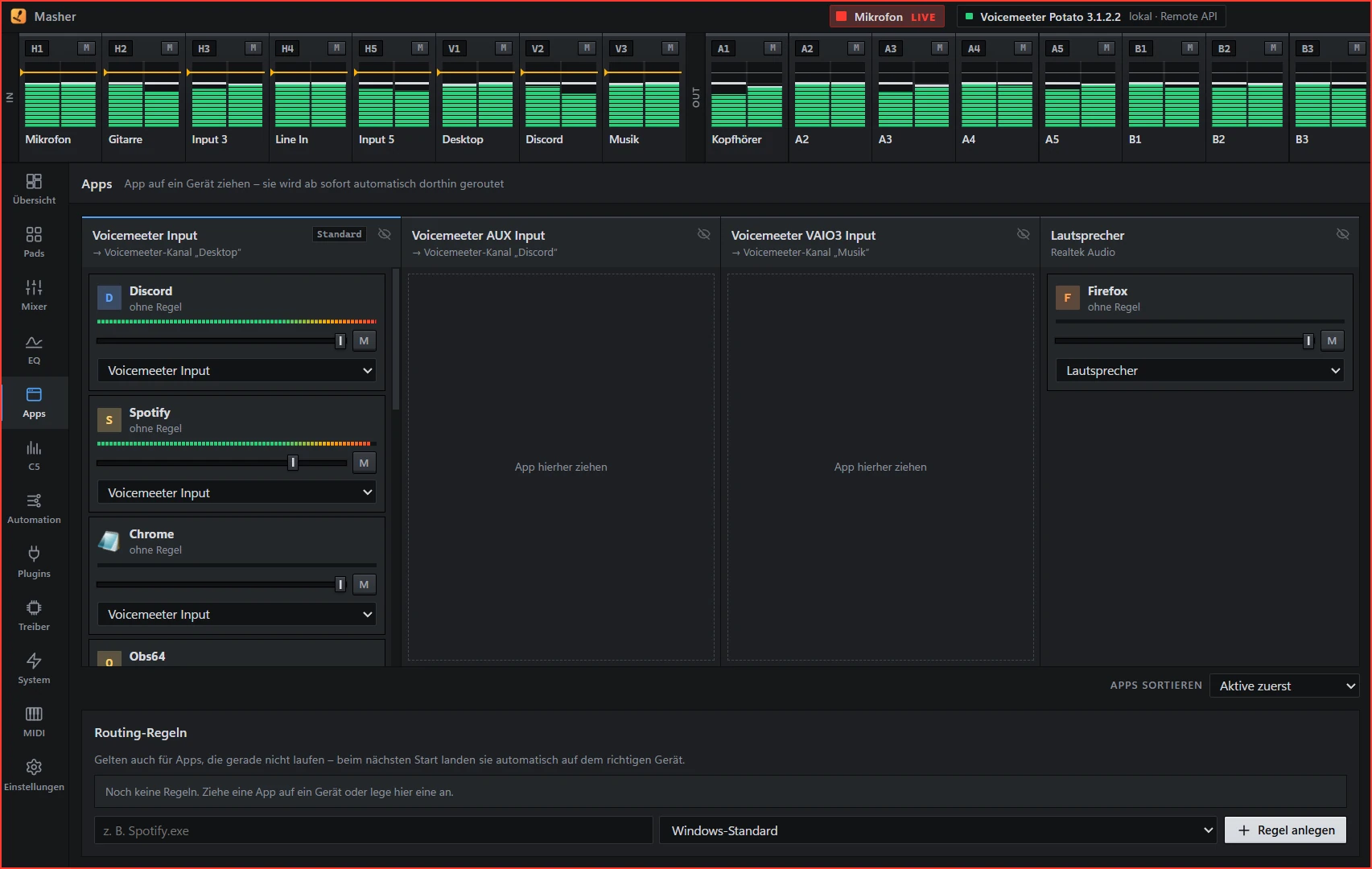Open the Mixer sidebar section
The width and height of the screenshot is (1372, 869).
(34, 295)
